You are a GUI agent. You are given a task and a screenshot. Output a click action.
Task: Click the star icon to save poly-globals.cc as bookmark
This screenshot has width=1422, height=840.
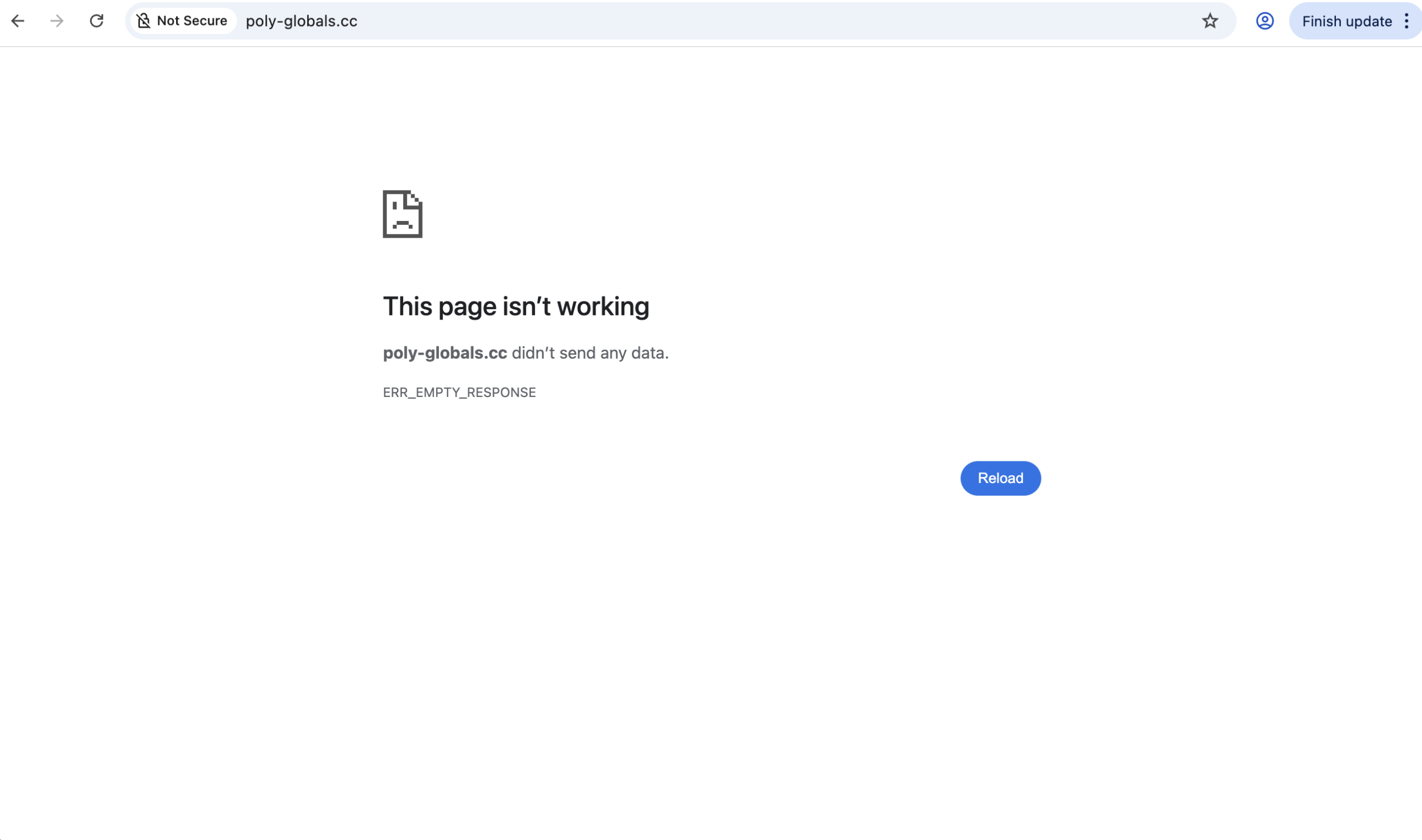[1210, 21]
